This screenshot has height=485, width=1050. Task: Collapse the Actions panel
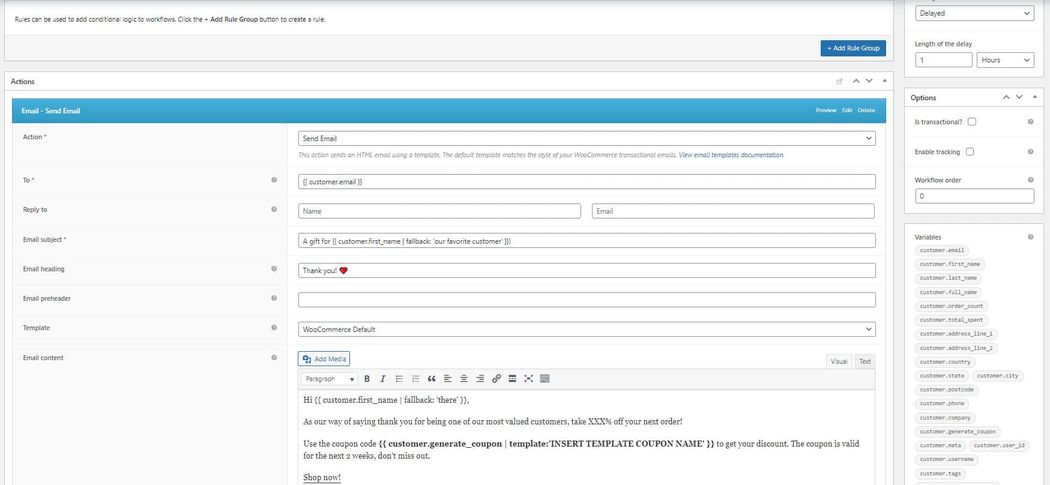click(x=885, y=81)
